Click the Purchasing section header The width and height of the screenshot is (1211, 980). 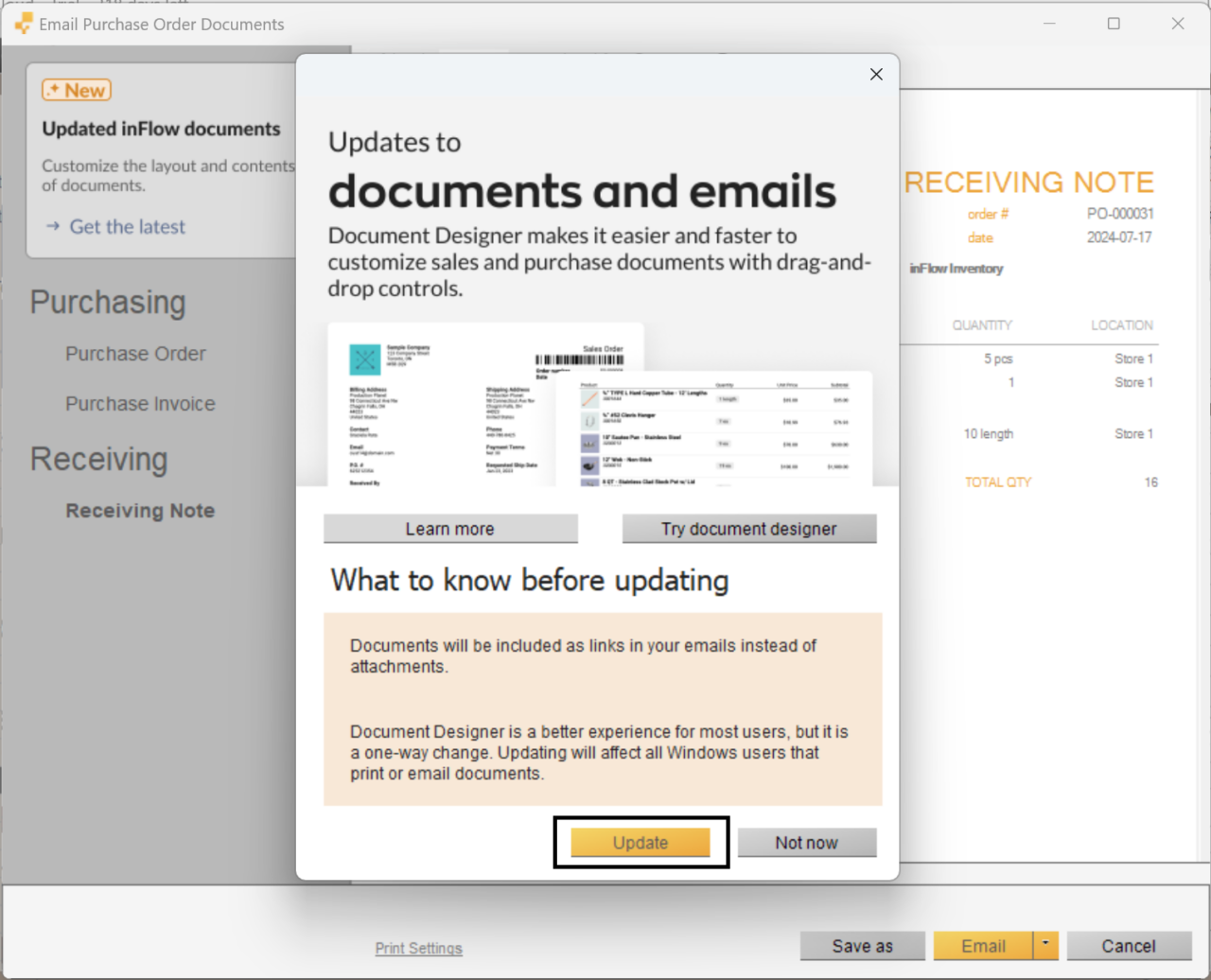(108, 302)
